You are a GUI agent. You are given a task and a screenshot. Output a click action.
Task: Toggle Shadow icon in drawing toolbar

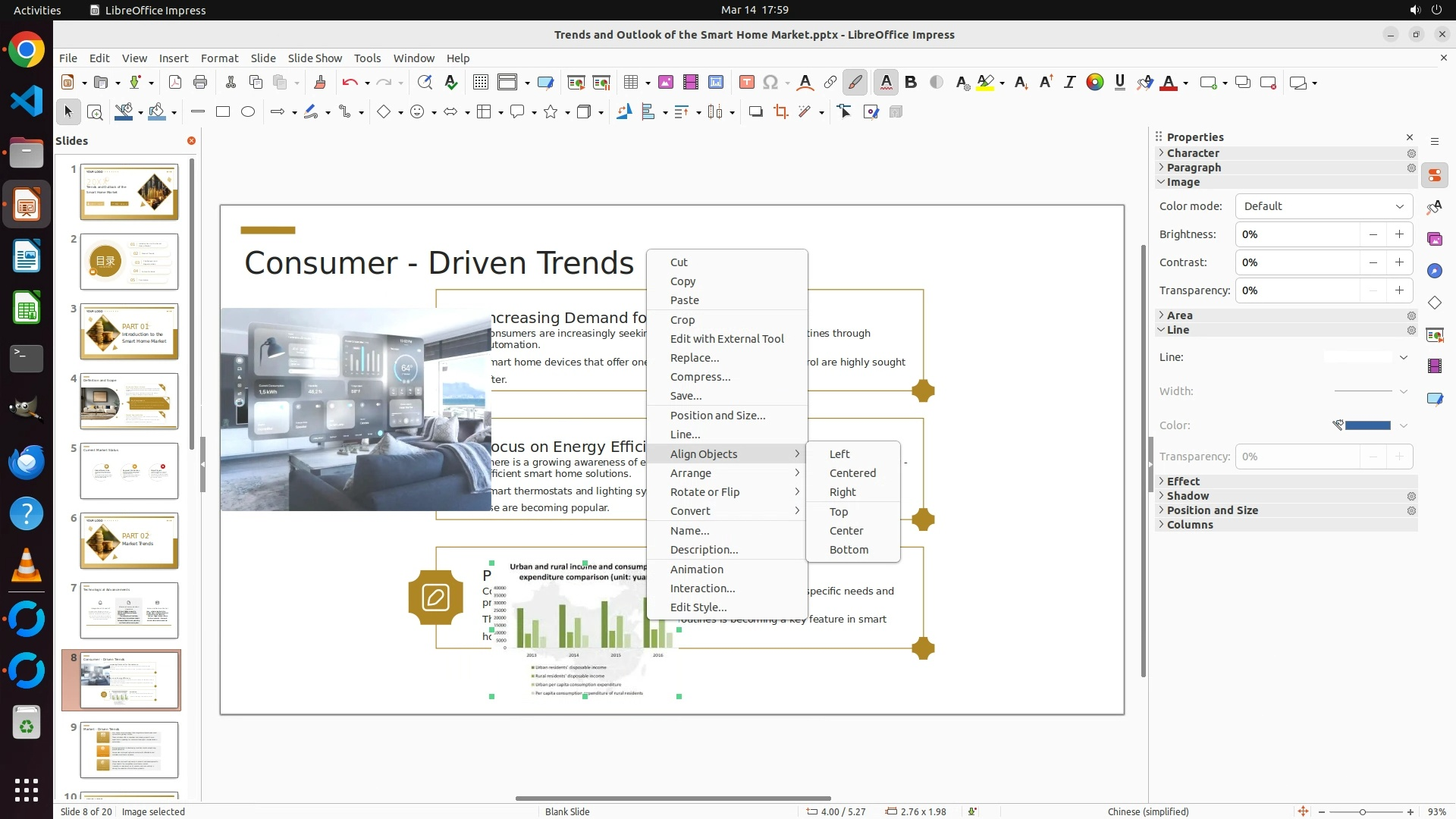pos(755,112)
